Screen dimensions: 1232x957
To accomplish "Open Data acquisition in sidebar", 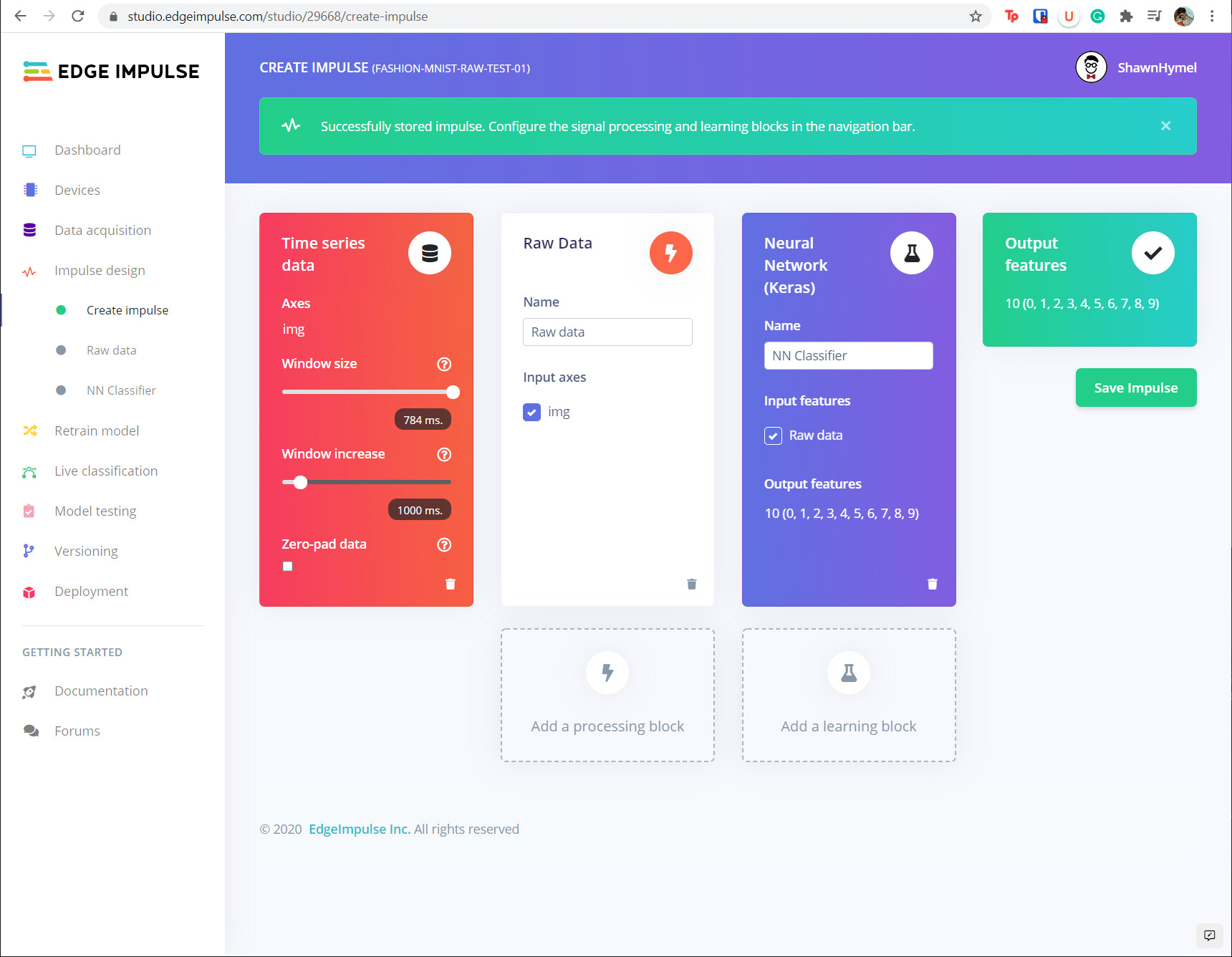I will click(x=102, y=230).
